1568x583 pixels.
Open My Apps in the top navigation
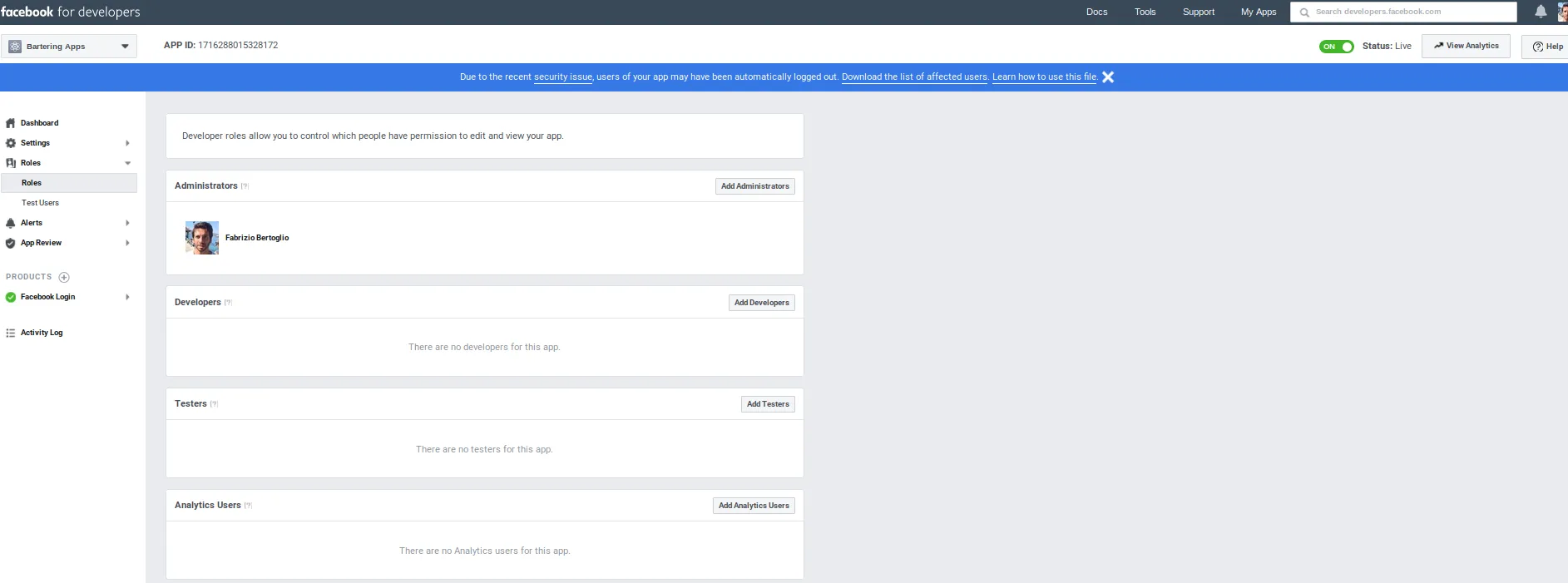(1258, 12)
